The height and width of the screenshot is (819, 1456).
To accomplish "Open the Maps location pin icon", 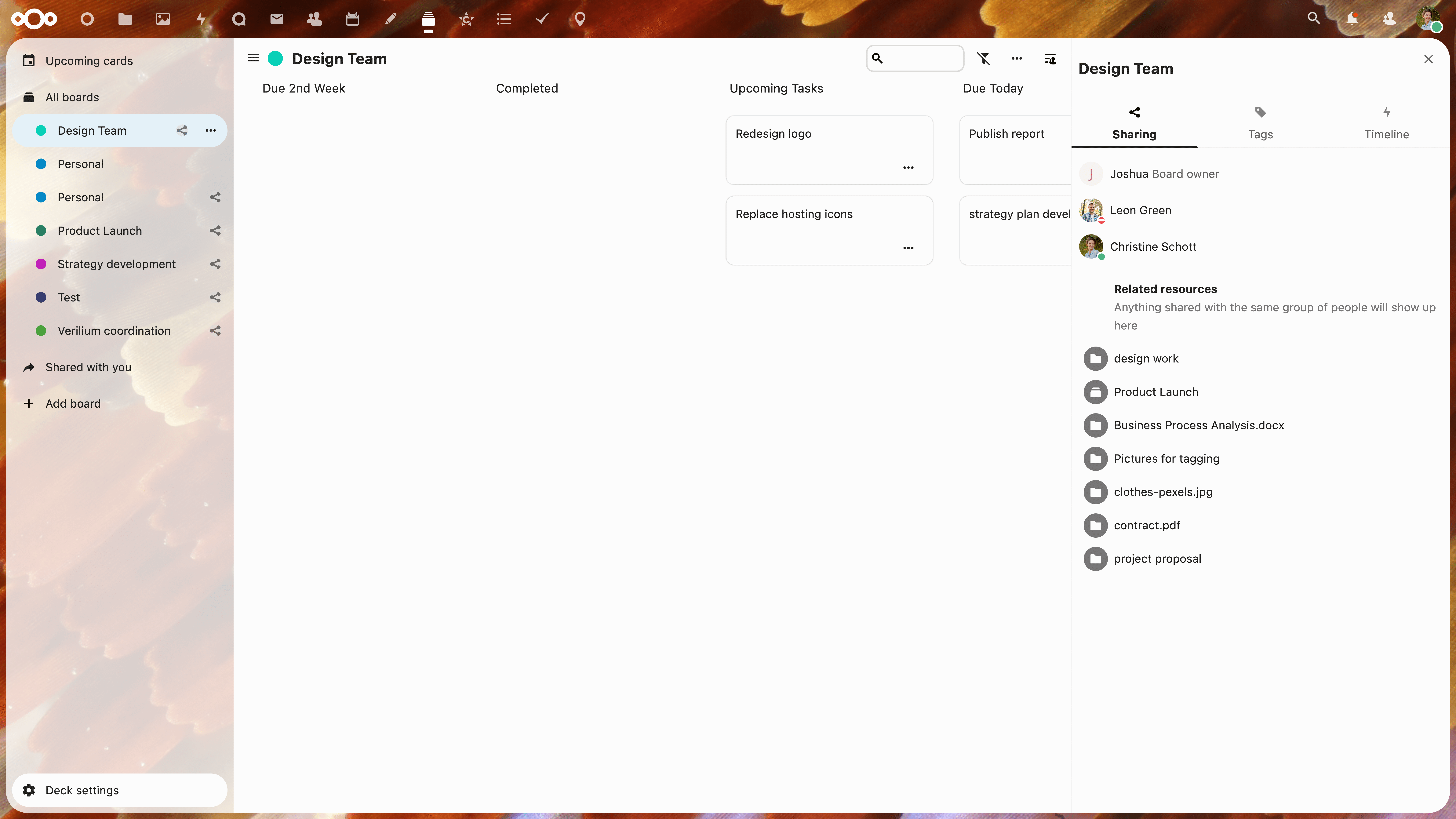I will click(580, 19).
